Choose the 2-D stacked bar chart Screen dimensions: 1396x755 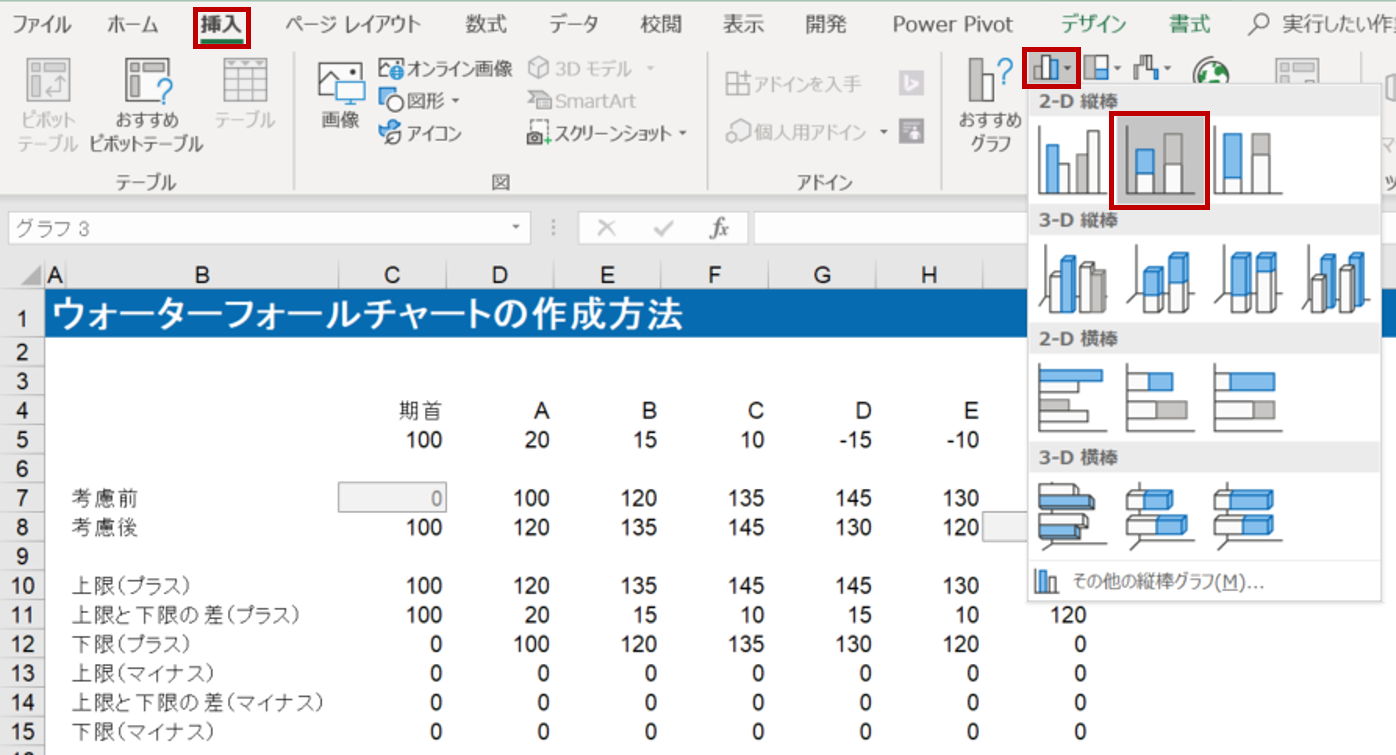(x=1159, y=398)
